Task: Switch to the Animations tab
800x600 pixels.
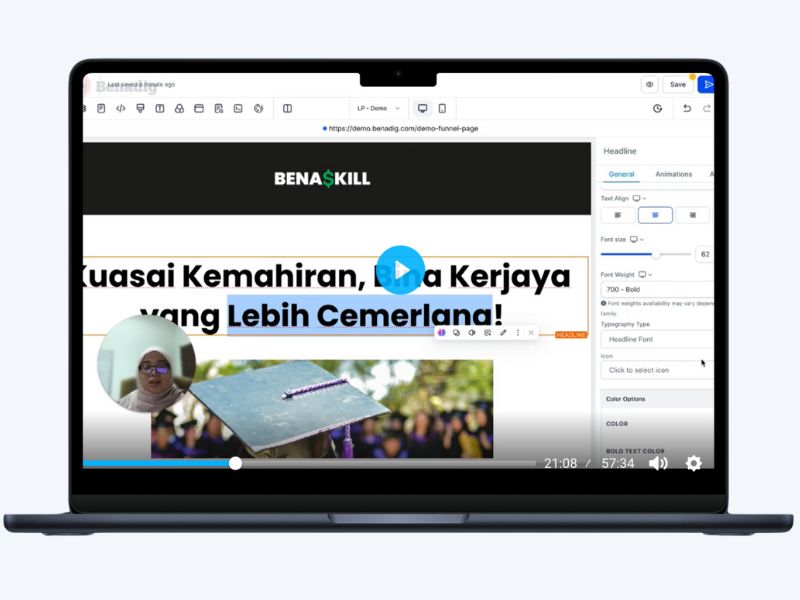Action: coord(673,174)
